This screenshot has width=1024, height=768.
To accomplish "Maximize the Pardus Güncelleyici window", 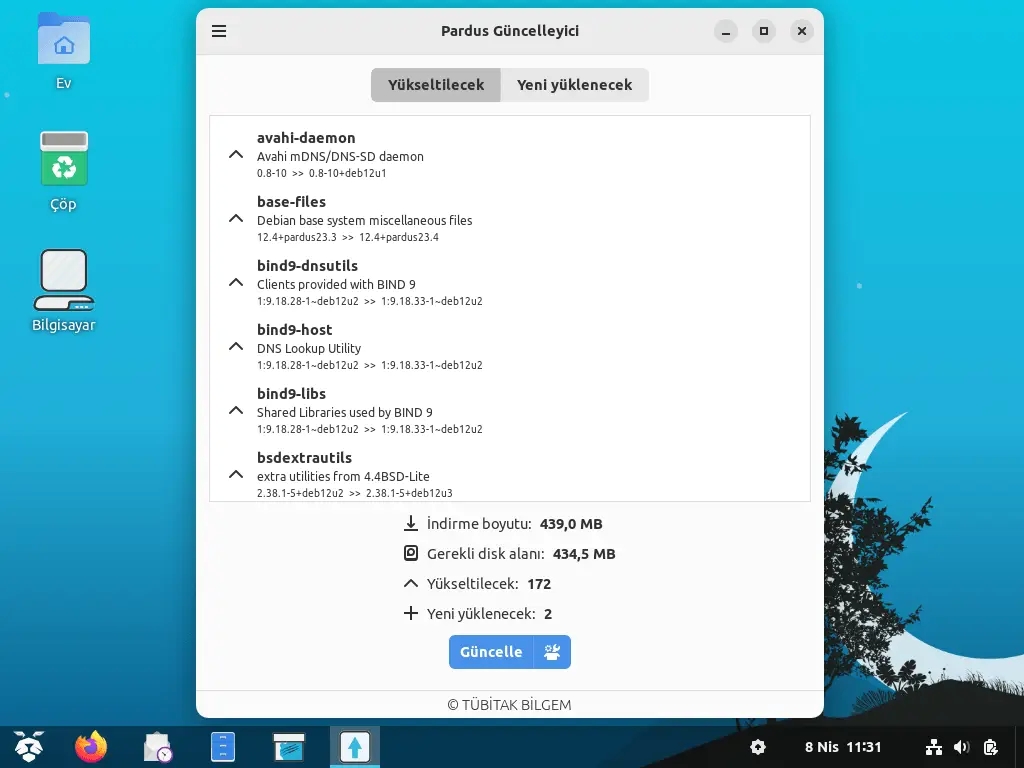I will click(x=763, y=31).
